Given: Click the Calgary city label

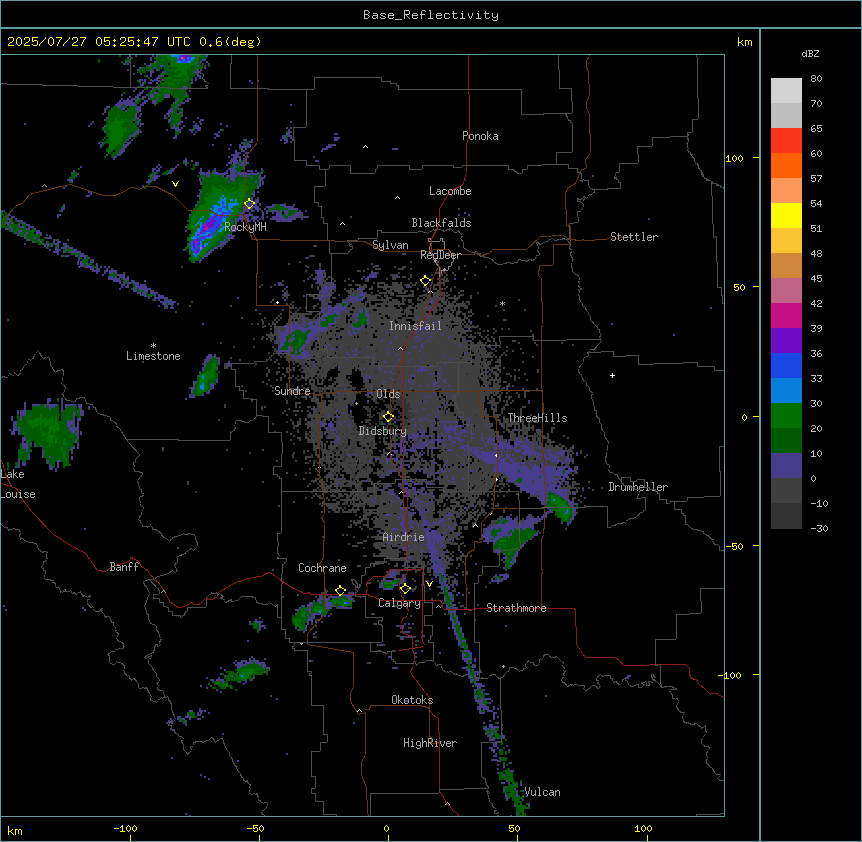Looking at the screenshot, I should 399,603.
